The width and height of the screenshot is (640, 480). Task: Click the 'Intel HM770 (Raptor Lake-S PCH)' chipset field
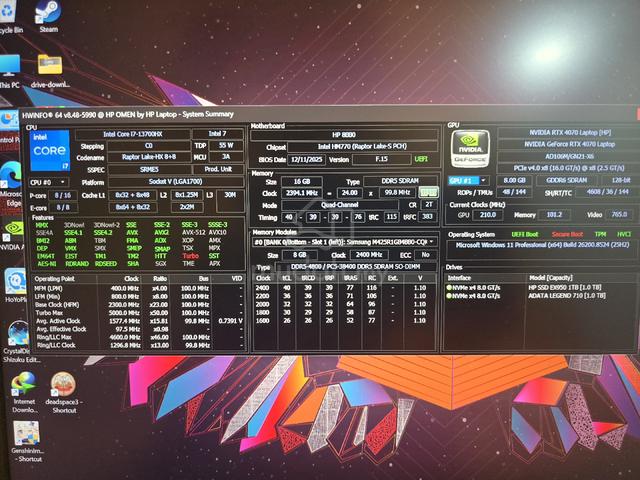click(x=362, y=147)
